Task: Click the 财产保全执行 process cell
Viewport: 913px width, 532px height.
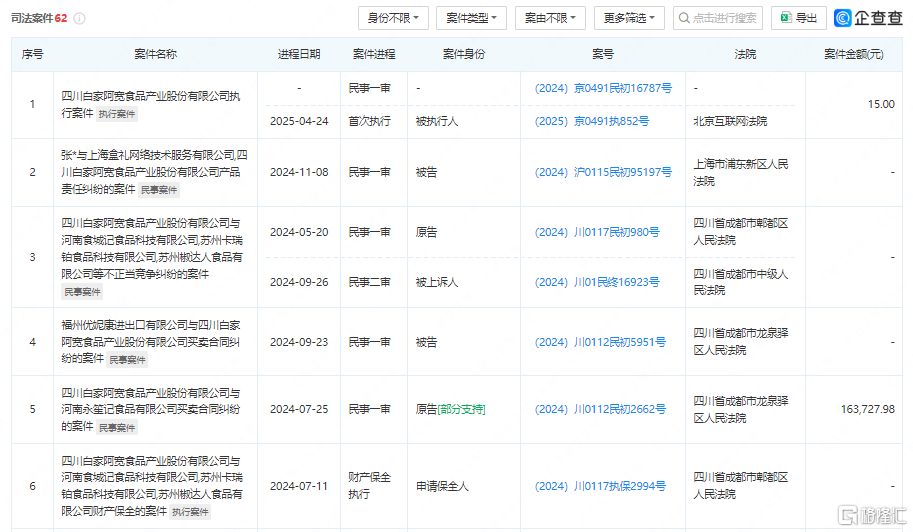Action: click(370, 486)
